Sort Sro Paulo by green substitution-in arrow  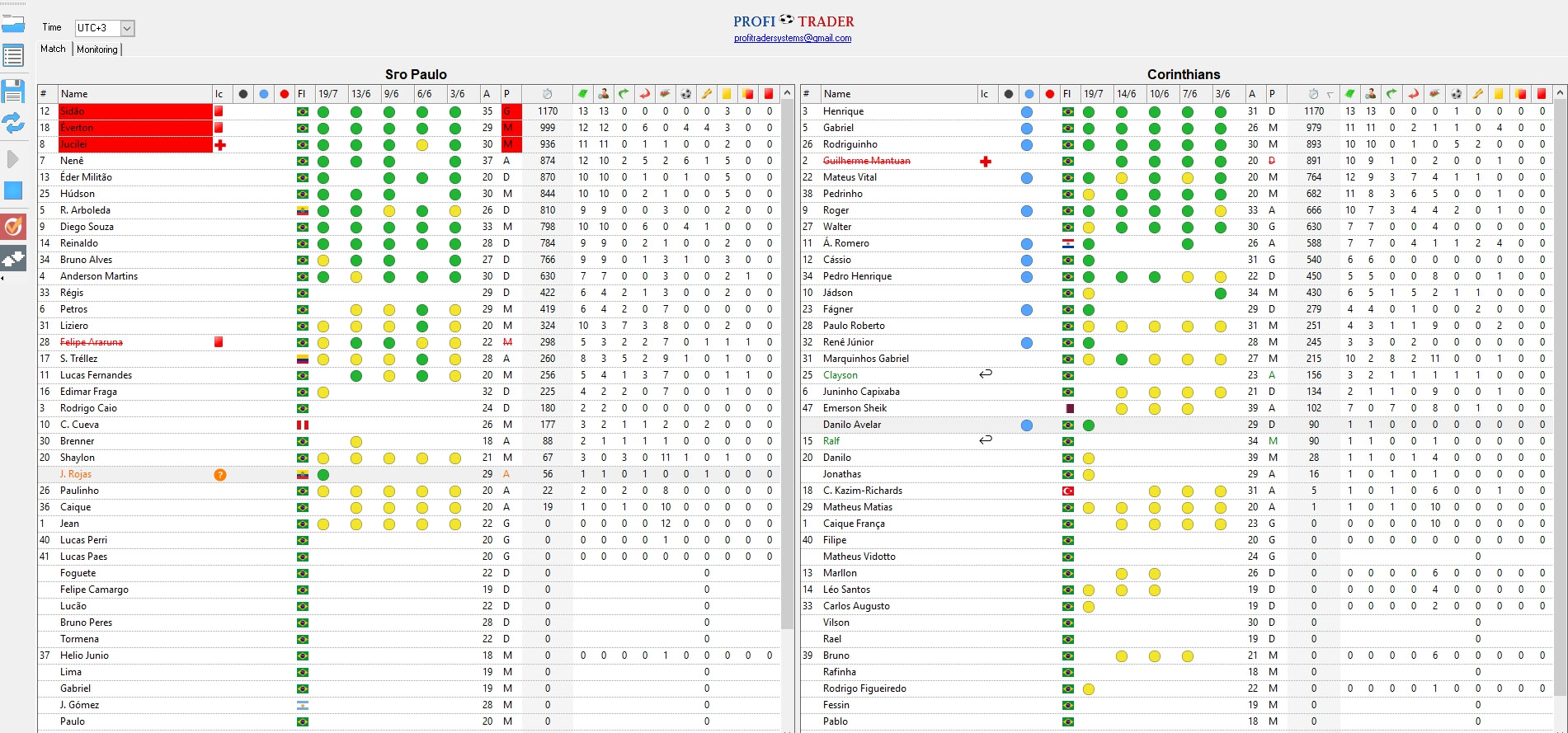[624, 94]
